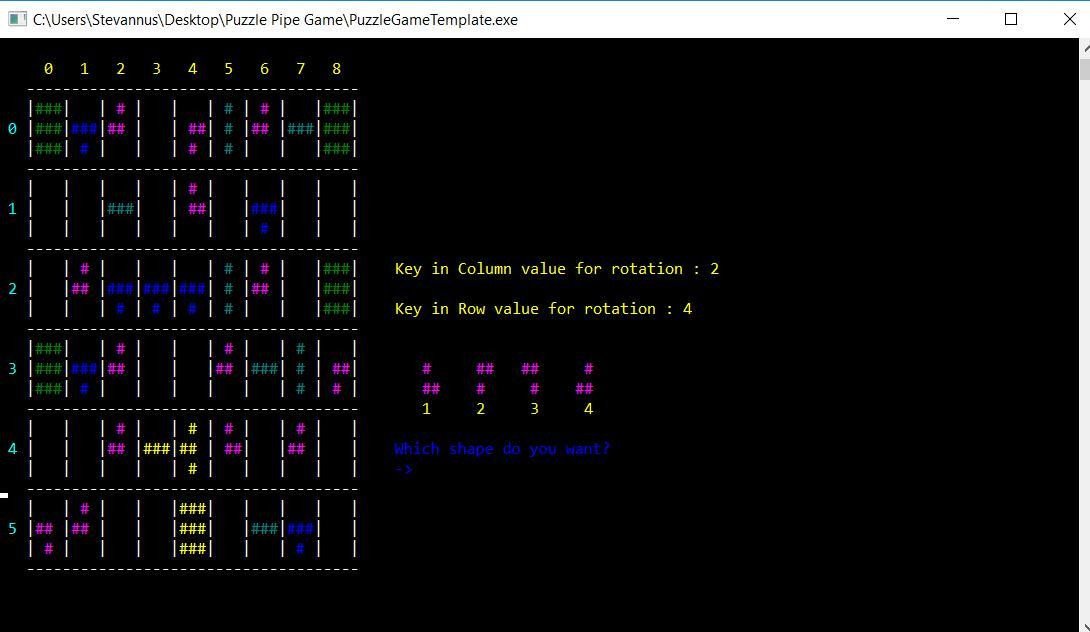Click the window title path text
The width and height of the screenshot is (1090, 632).
275,19
